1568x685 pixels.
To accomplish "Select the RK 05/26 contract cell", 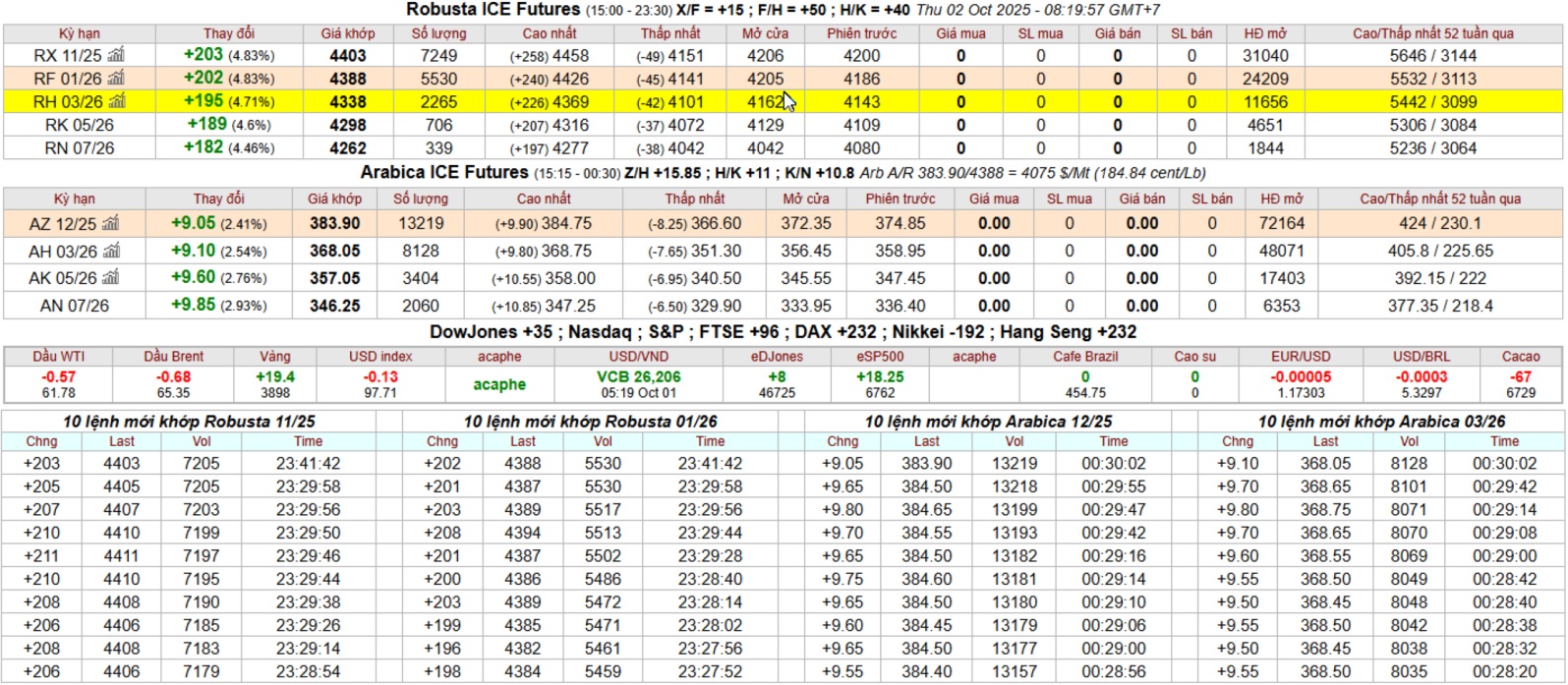I will pos(79,125).
